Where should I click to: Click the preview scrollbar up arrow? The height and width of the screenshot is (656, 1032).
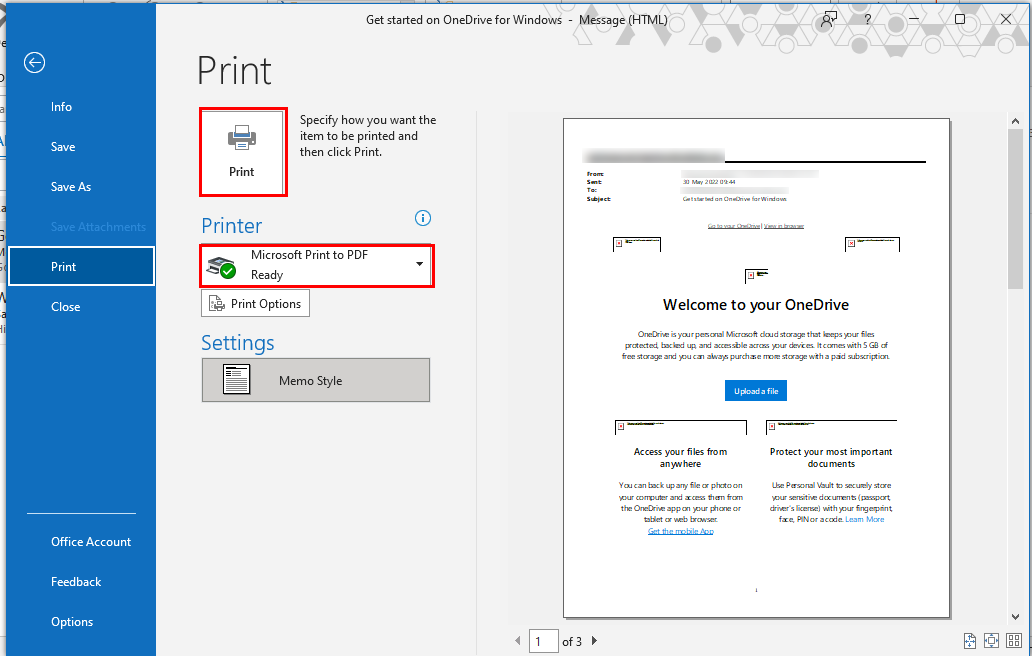(x=1015, y=122)
